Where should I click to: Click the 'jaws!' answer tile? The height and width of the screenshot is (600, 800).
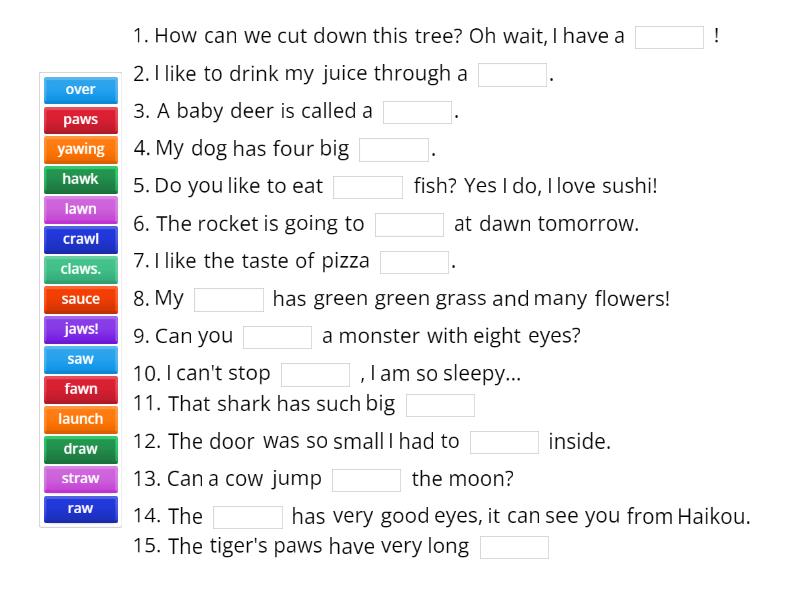[x=80, y=329]
